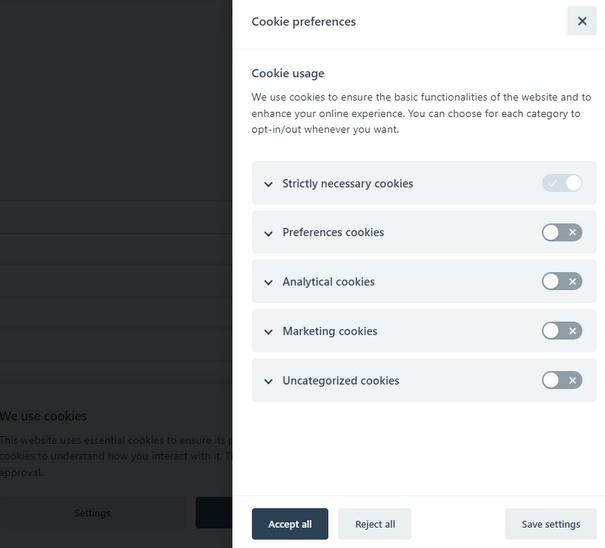Click the Reject all button
This screenshot has height=548, width=605.
point(375,524)
